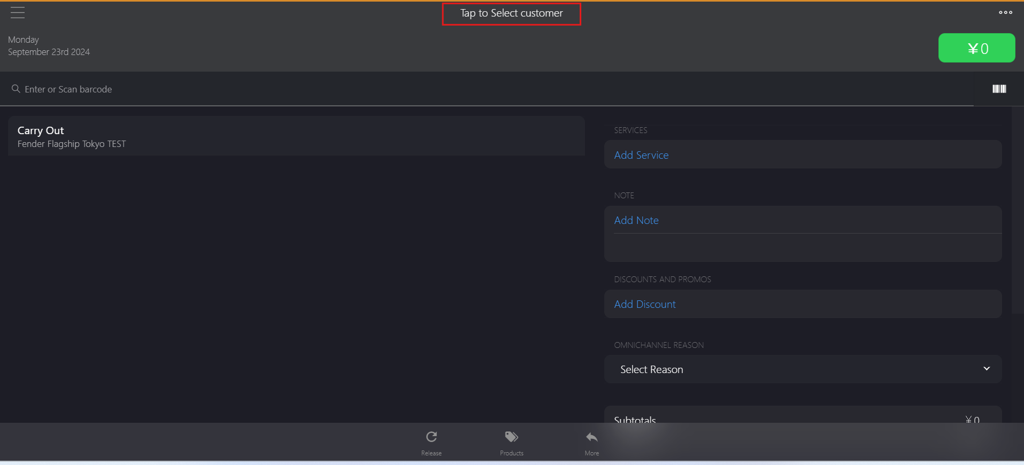Click Add Note link

pos(636,220)
